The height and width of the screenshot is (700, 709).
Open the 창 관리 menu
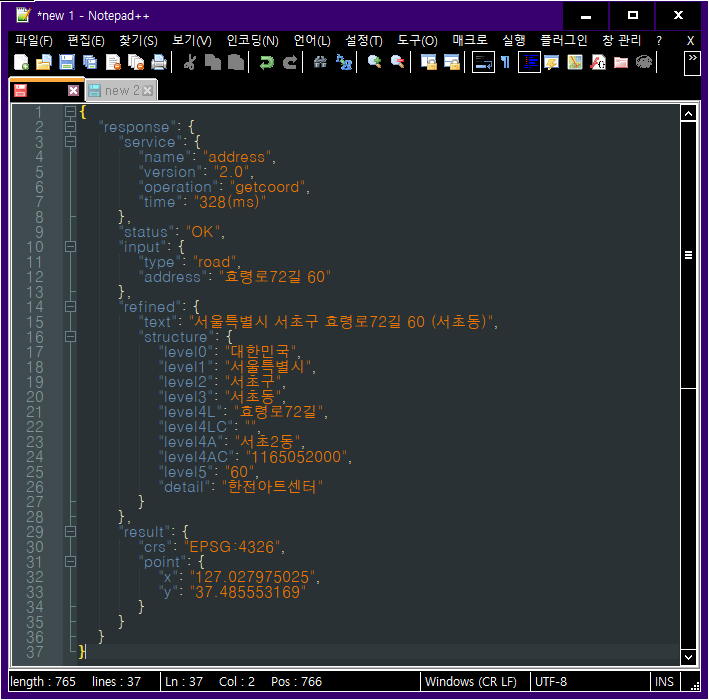(622, 41)
